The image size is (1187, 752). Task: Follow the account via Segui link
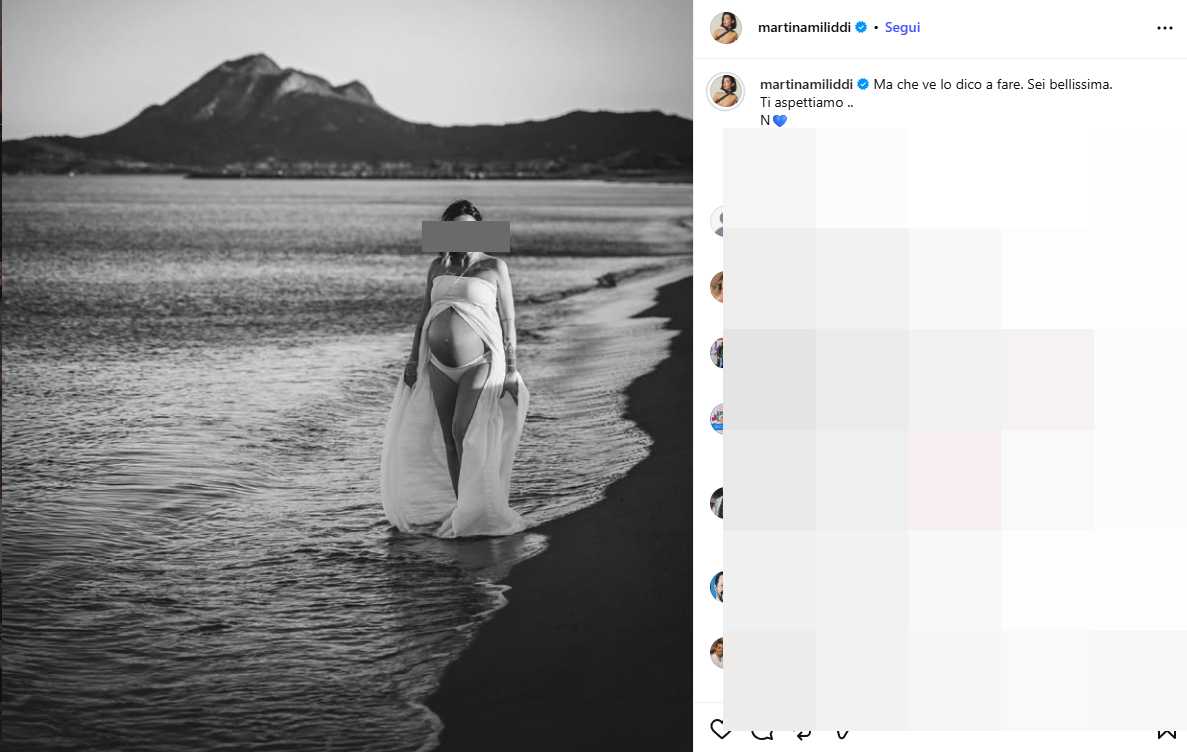pyautogui.click(x=902, y=27)
